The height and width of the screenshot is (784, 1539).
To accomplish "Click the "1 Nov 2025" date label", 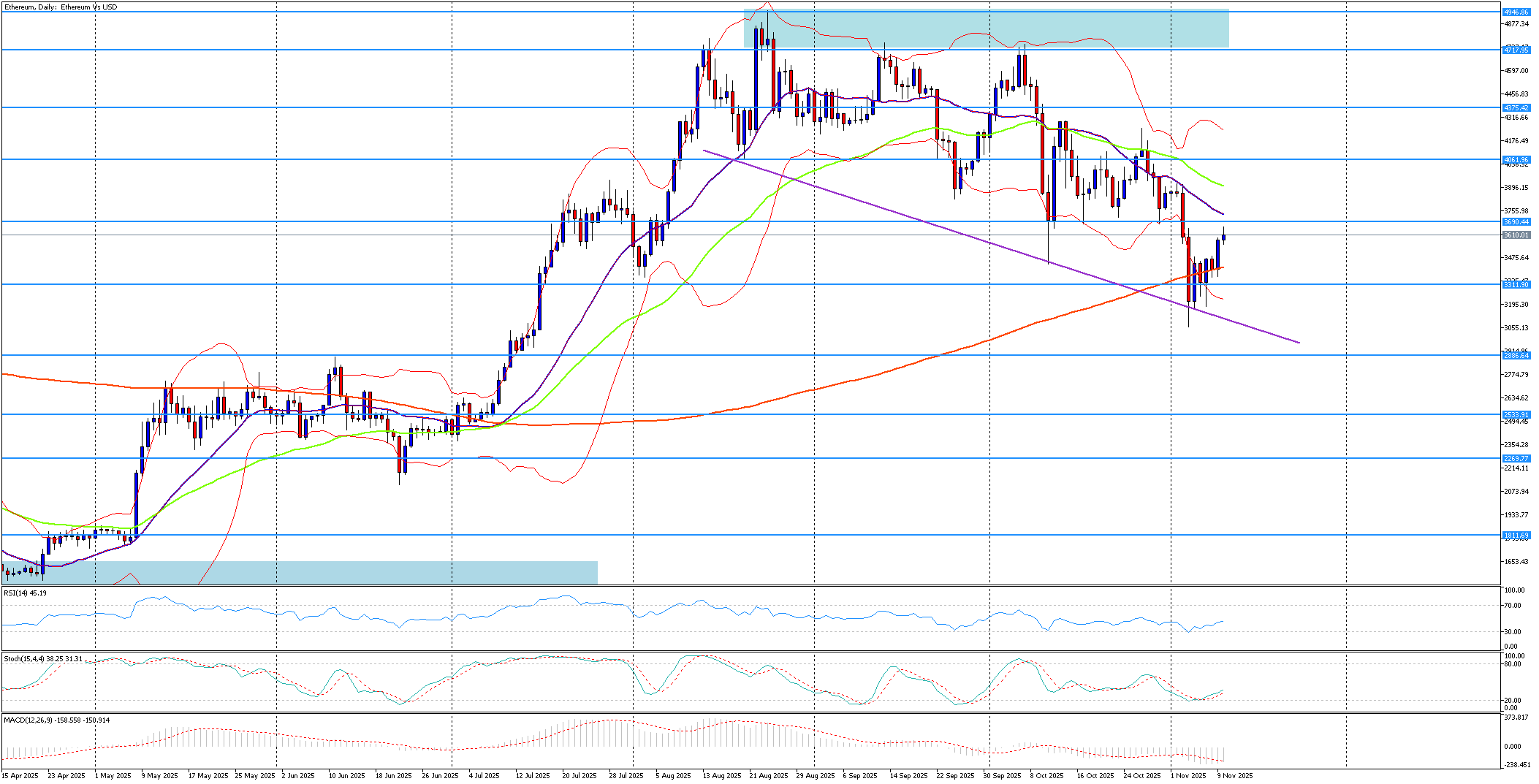I will point(1187,776).
